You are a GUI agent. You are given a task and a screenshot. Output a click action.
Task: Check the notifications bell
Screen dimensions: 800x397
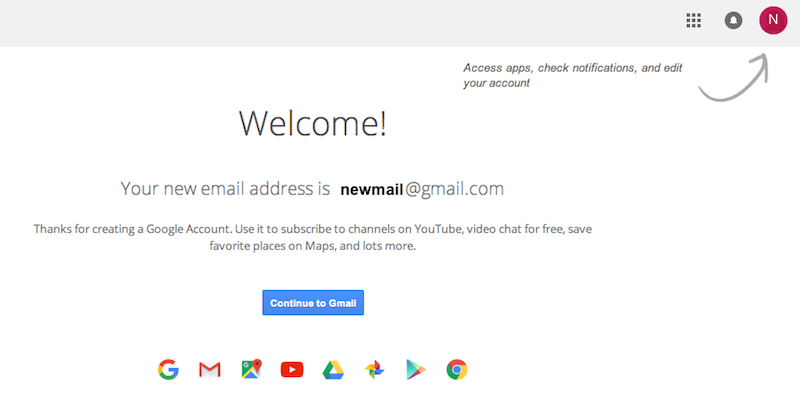733,20
